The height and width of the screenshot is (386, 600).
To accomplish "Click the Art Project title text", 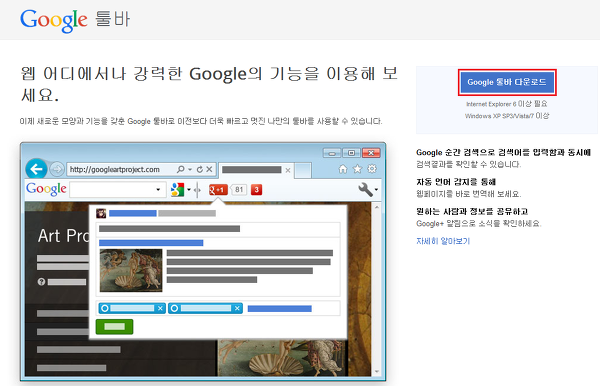I will 64,236.
